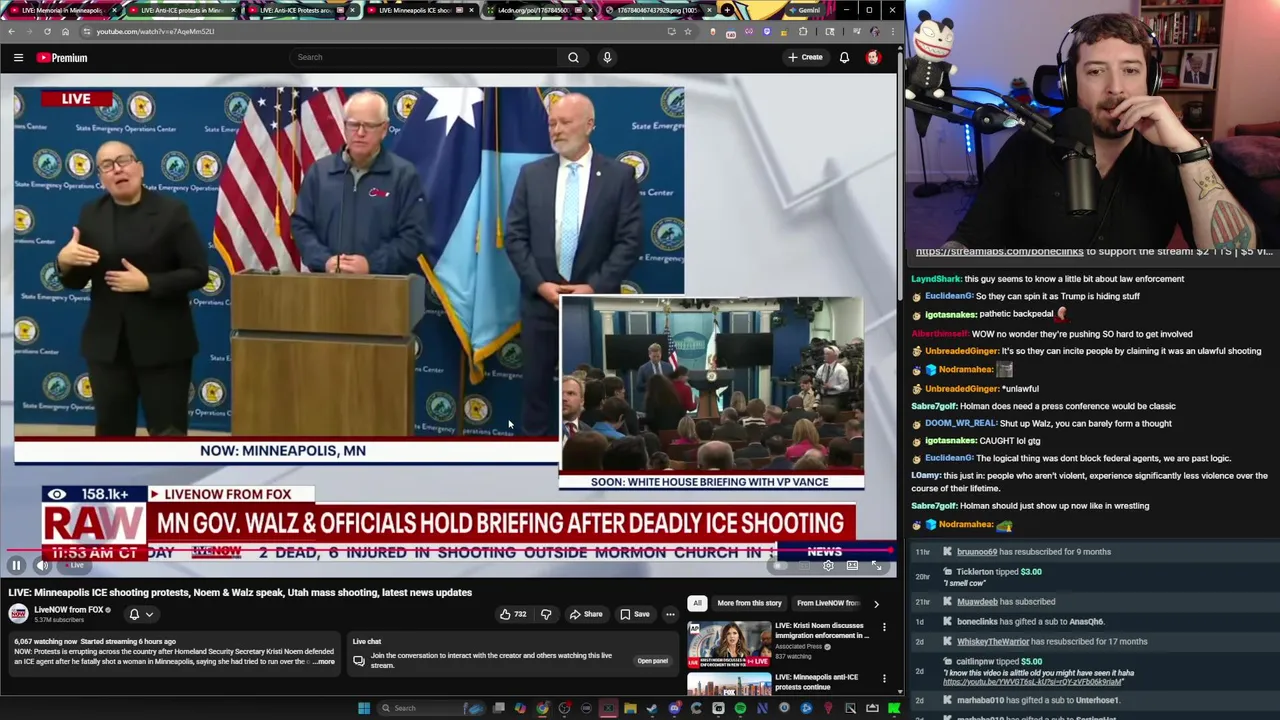
Task: Open options for the Kristi Noem video
Action: tap(884, 628)
